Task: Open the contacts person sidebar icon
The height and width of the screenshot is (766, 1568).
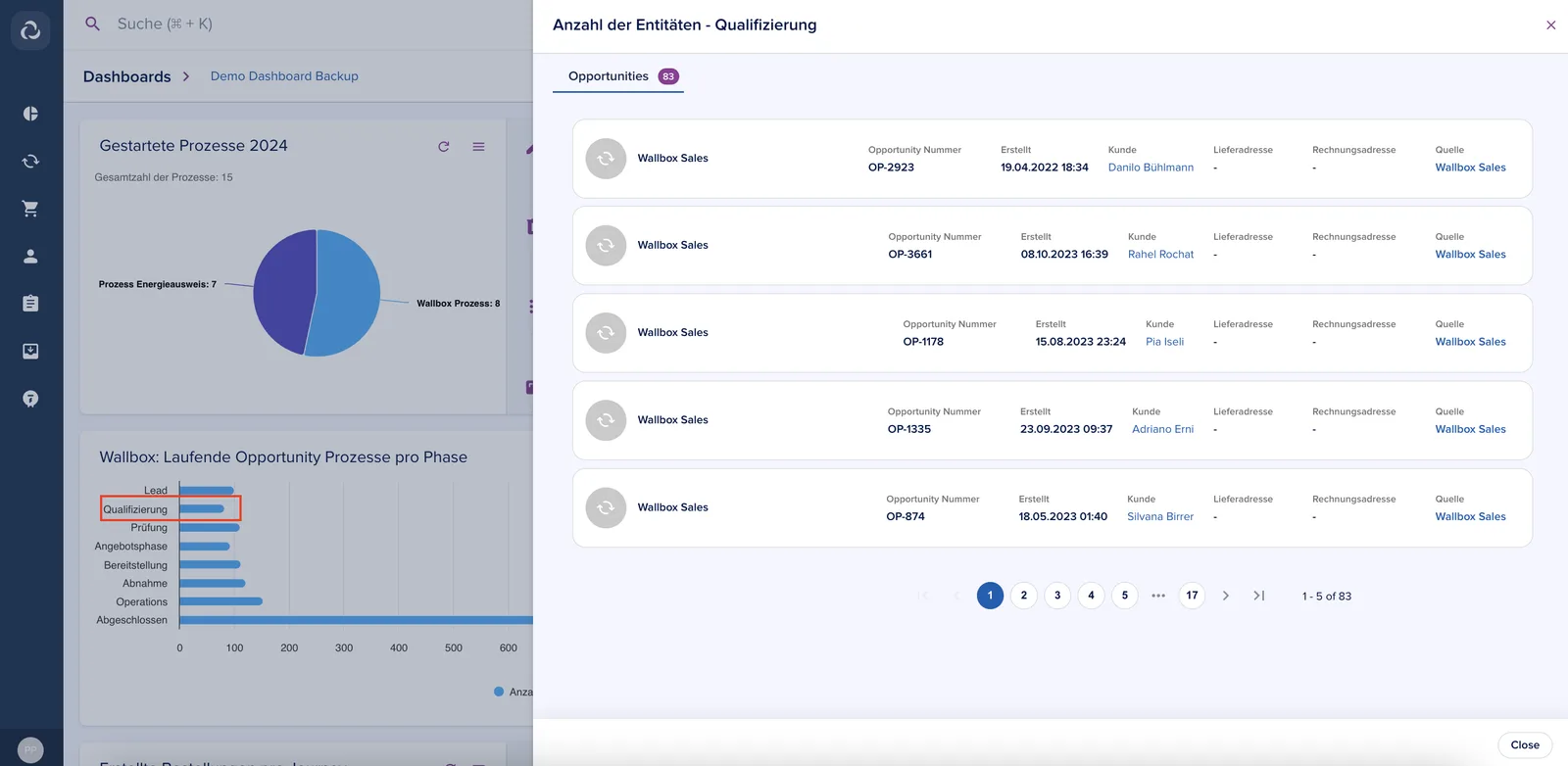Action: [30, 257]
